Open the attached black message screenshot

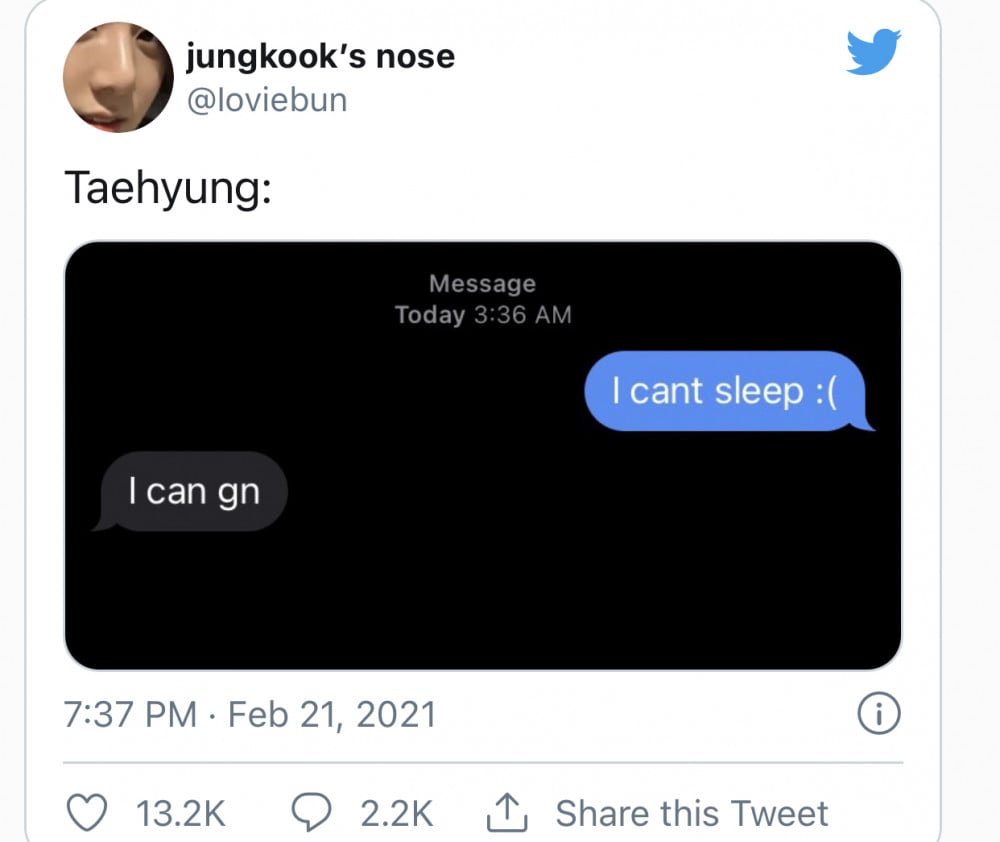pyautogui.click(x=483, y=455)
